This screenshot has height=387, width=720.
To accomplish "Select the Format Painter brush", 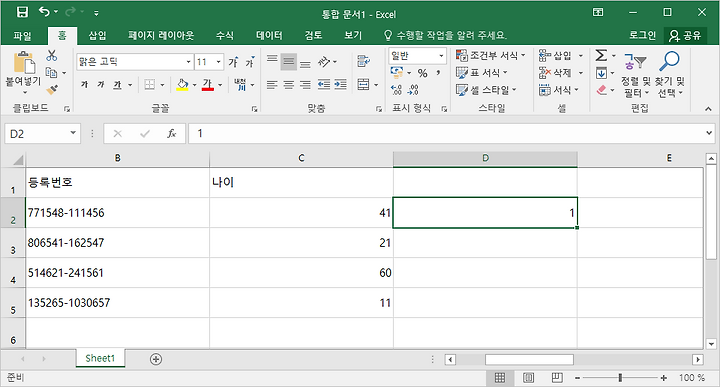I will tap(52, 90).
